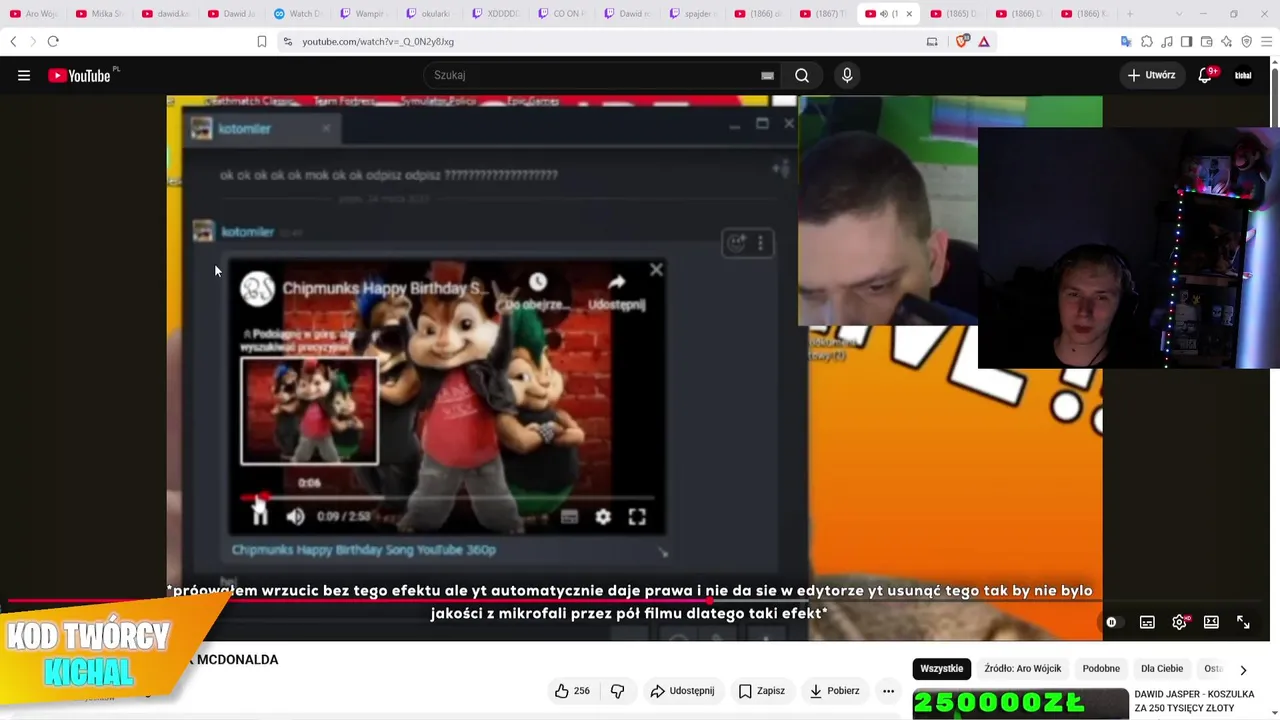Open the YouTube guide hamburger menu
The width and height of the screenshot is (1280, 720).
24,75
